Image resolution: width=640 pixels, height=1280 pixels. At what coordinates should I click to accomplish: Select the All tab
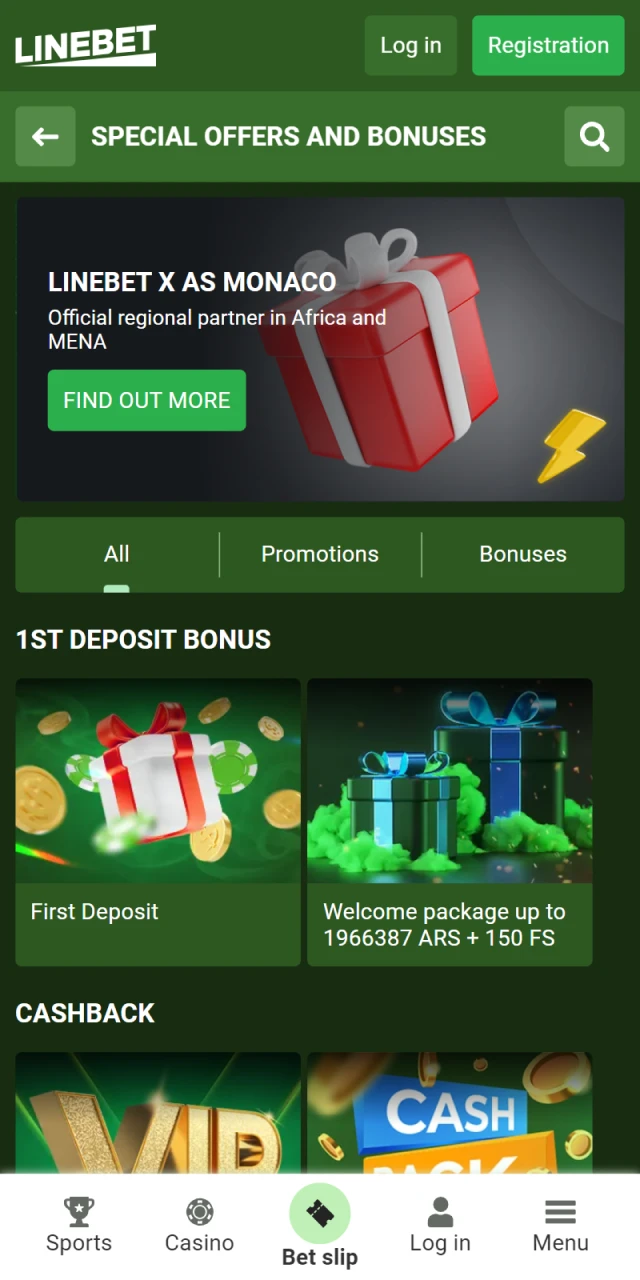pos(117,554)
